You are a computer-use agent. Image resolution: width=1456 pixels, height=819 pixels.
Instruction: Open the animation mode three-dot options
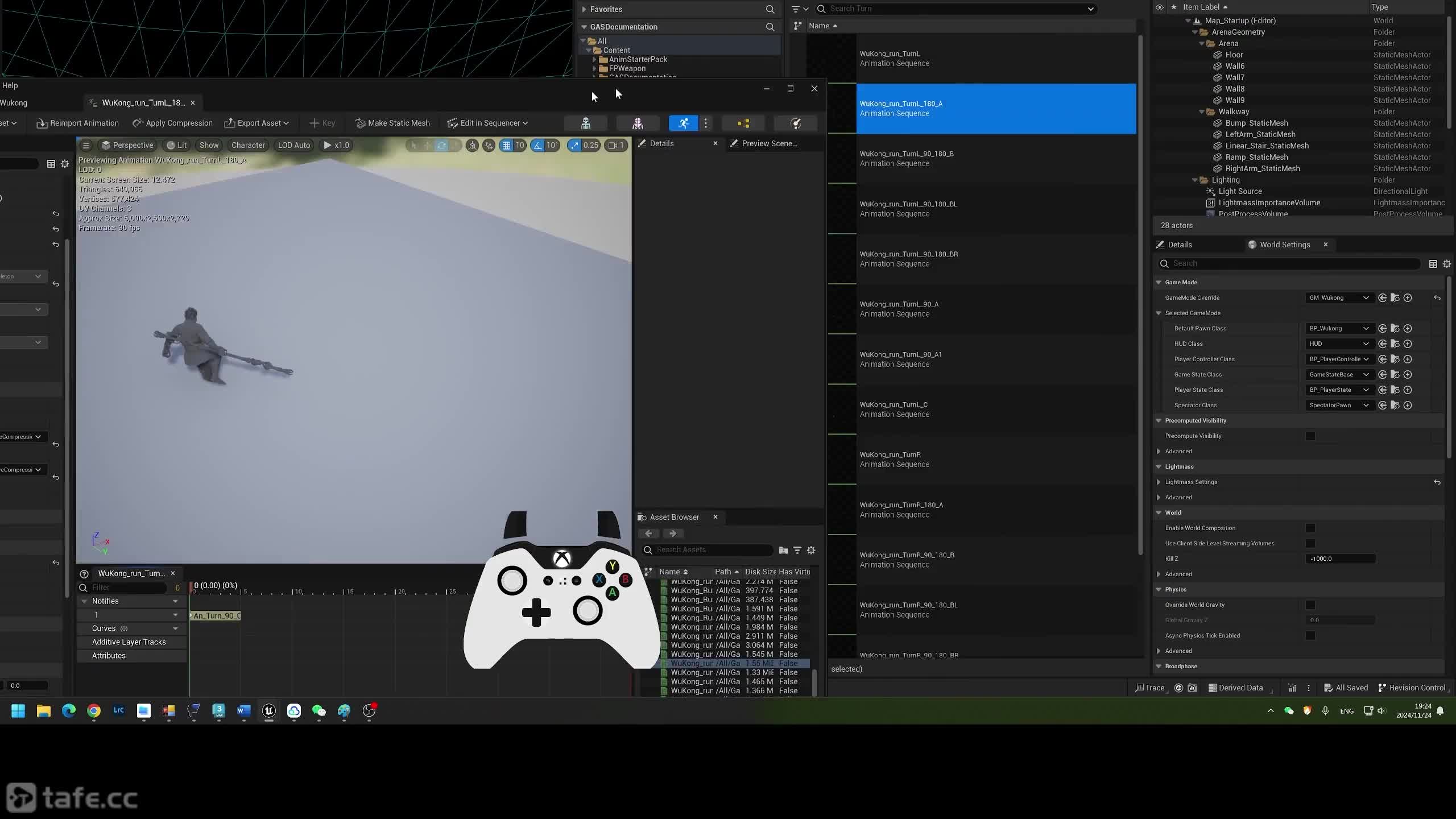706,123
